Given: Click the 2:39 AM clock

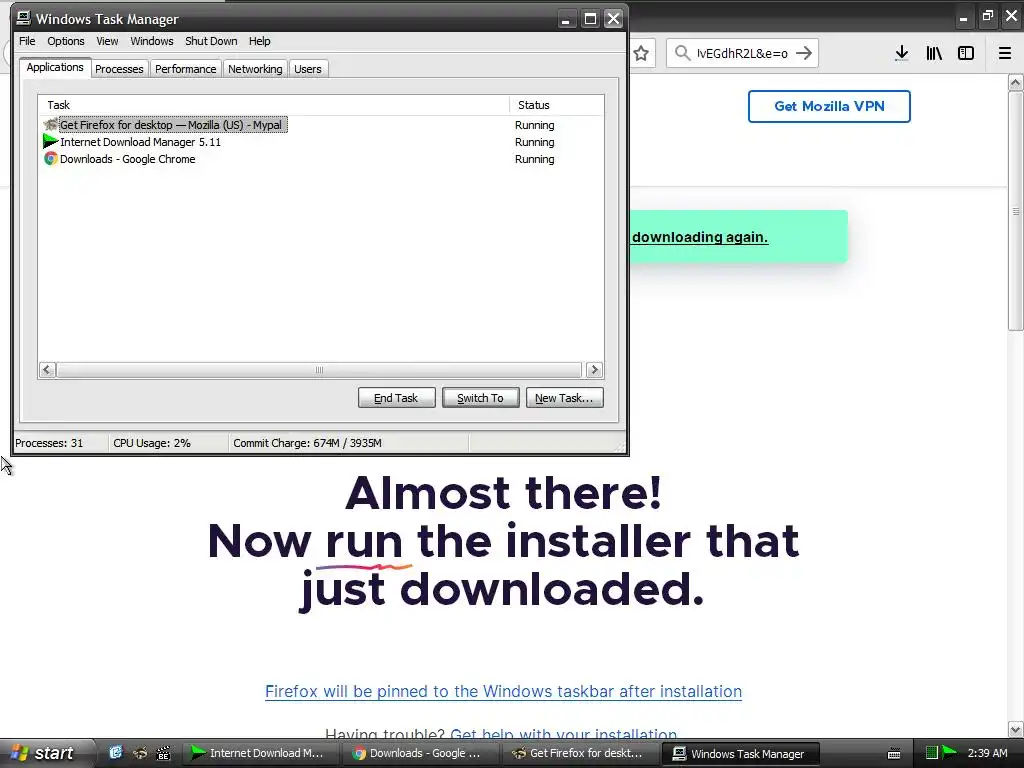Looking at the screenshot, I should click(987, 753).
